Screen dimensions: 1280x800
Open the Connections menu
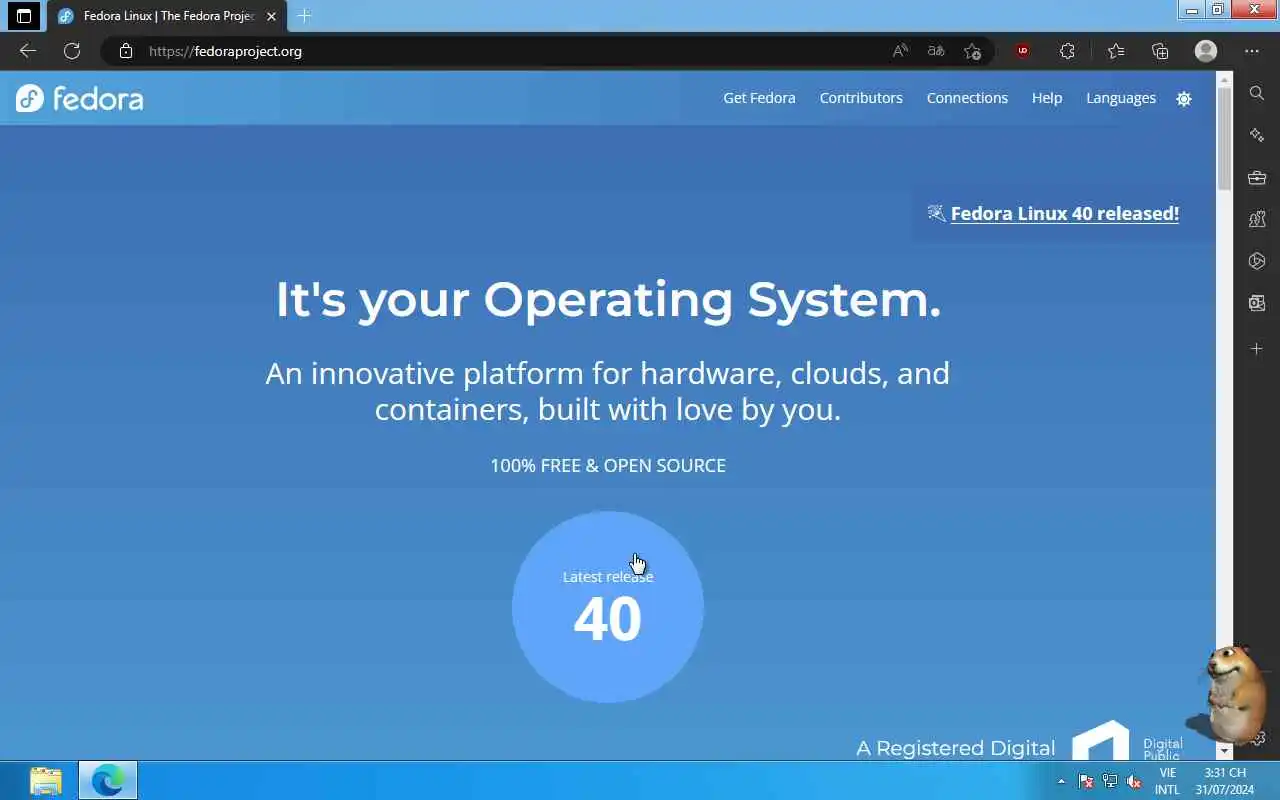967,98
